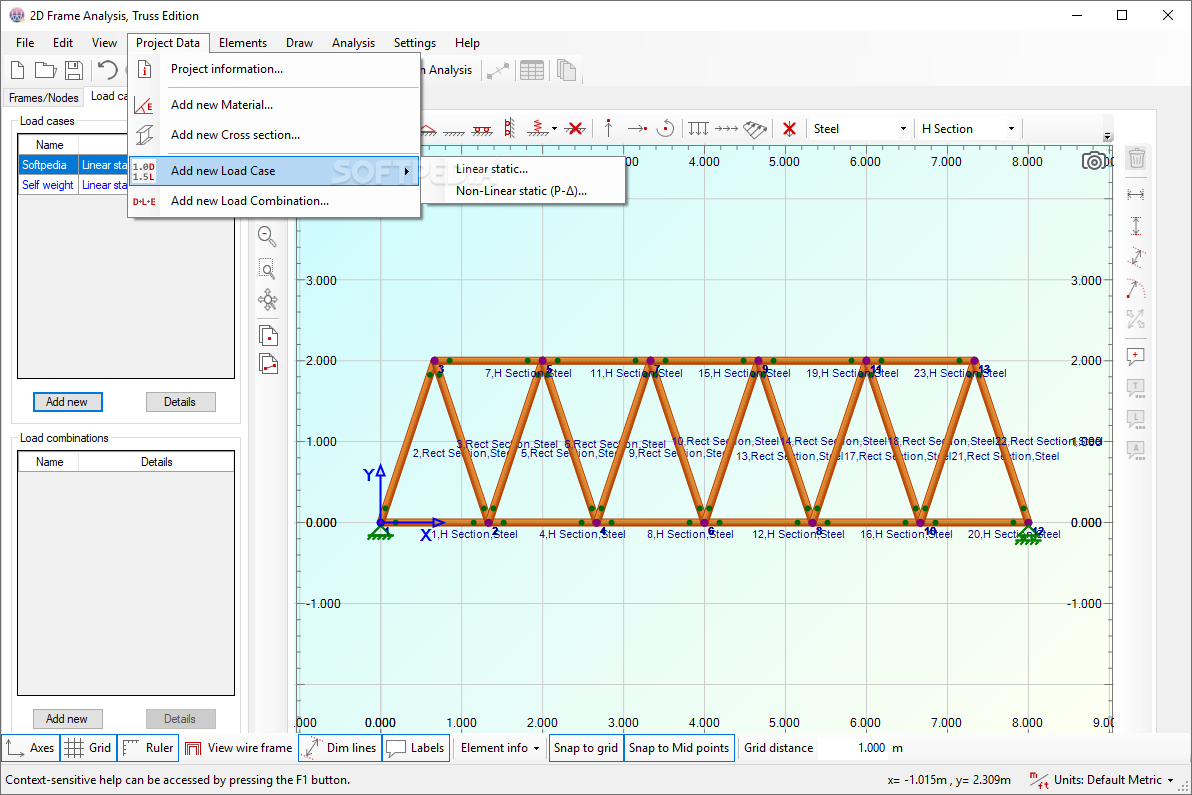Open the Help menu
This screenshot has height=795, width=1192.
point(467,43)
